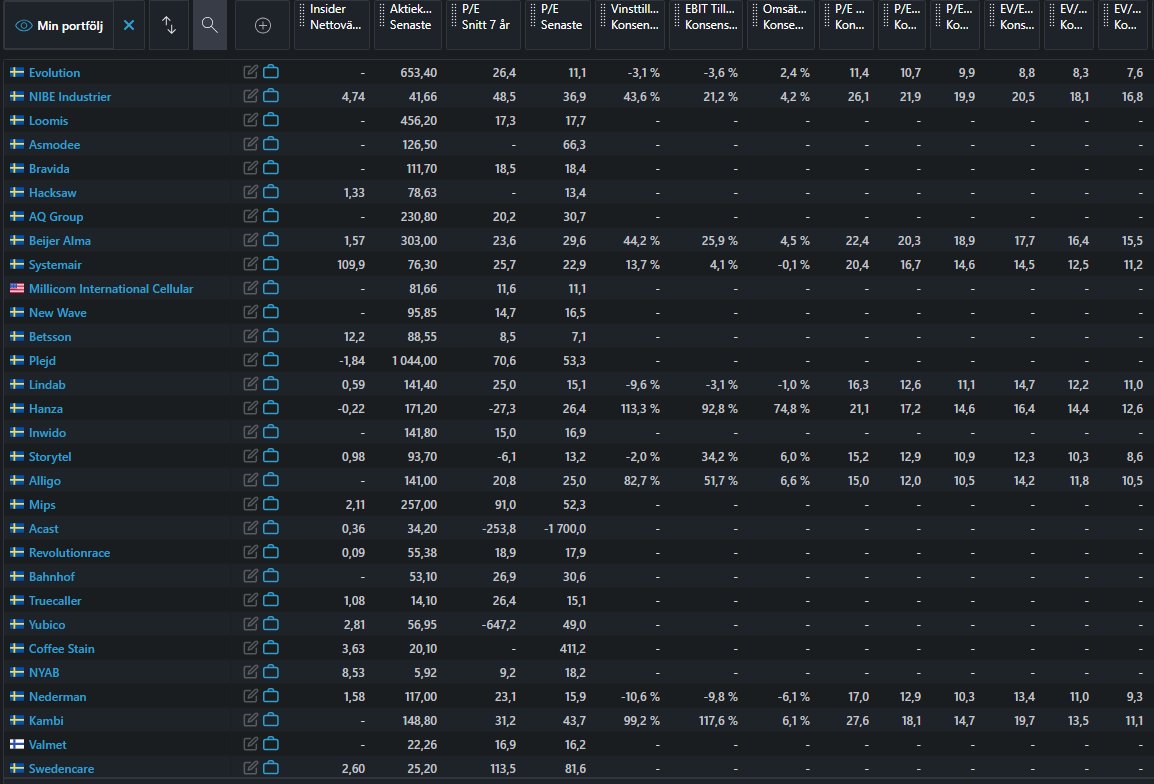Open the Evolution stock link

coord(54,73)
